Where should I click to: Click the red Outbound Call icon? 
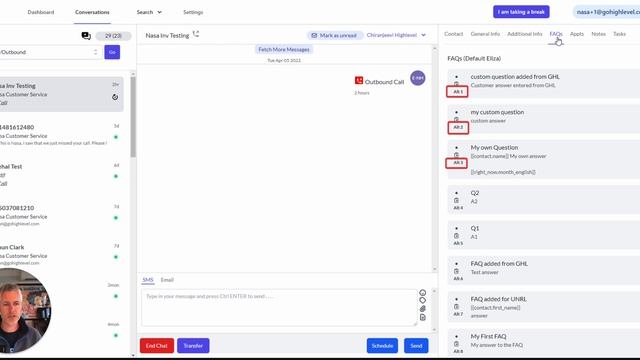point(359,81)
